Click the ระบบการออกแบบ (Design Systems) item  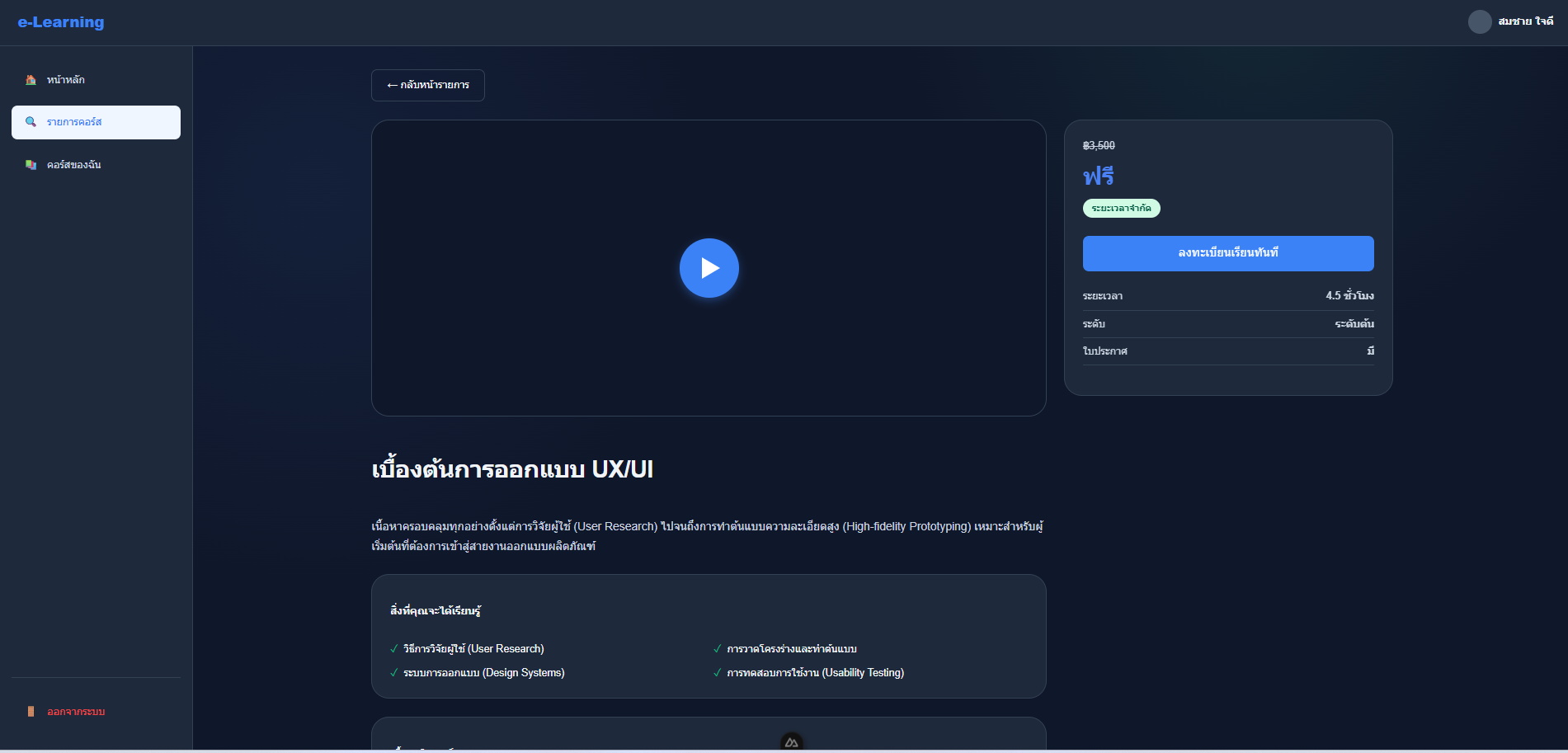coord(483,673)
